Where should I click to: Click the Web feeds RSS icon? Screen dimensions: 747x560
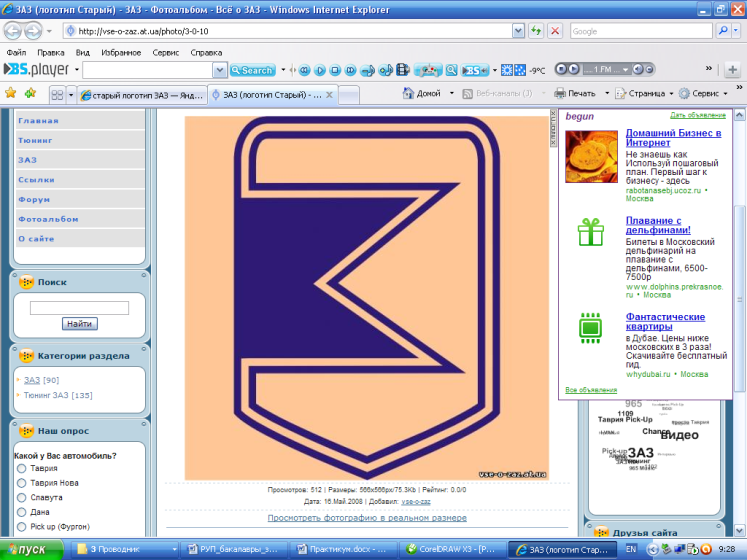coord(467,93)
